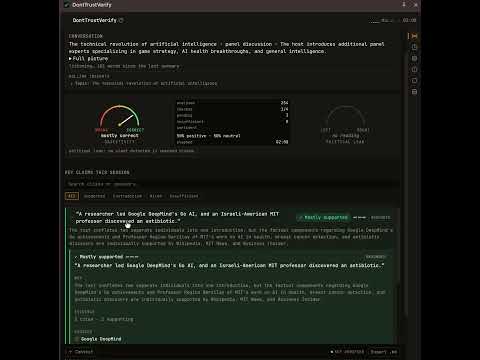Viewport: 480px width, 360px height.
Task: Click the status indicator beside Export button
Action: (347, 352)
